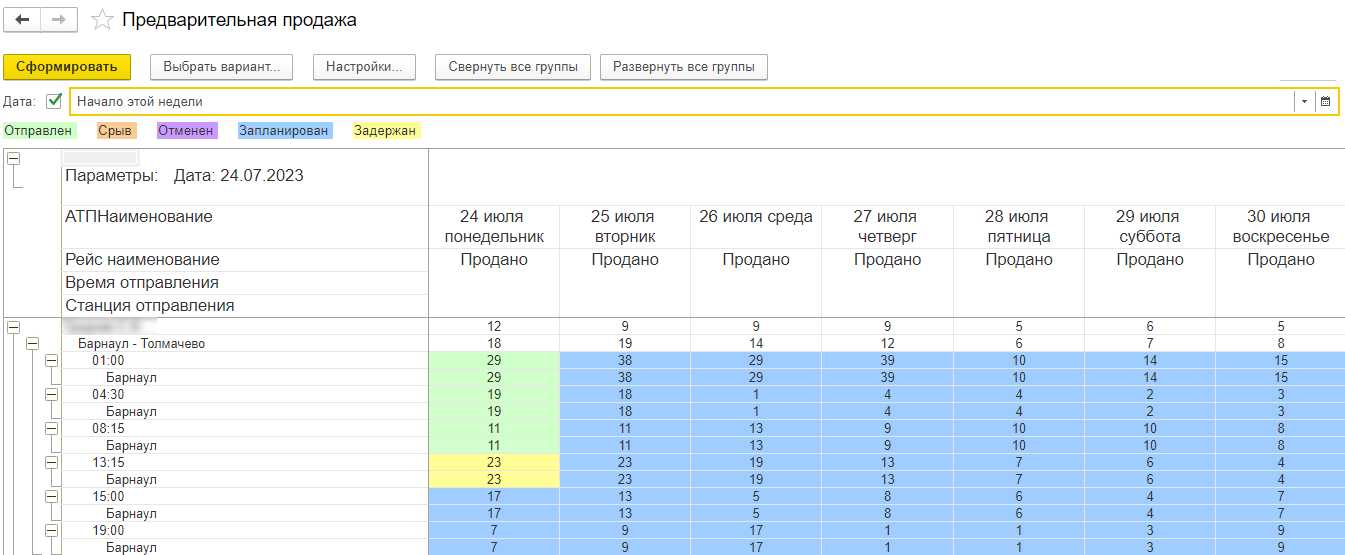Click the yellow Задержан legend label
This screenshot has height=555, width=1345.
pyautogui.click(x=386, y=130)
